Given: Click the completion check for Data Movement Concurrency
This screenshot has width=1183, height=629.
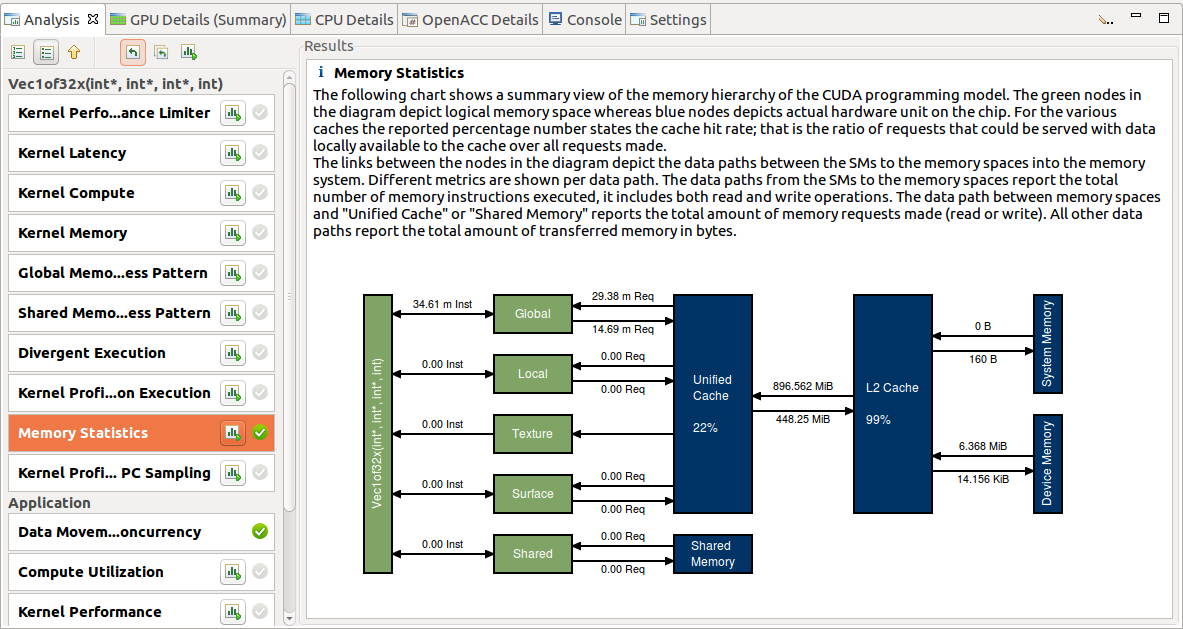Looking at the screenshot, I should (x=259, y=532).
